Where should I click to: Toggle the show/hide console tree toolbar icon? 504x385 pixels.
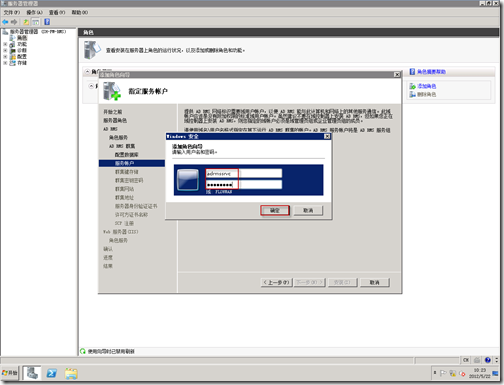tap(36, 22)
